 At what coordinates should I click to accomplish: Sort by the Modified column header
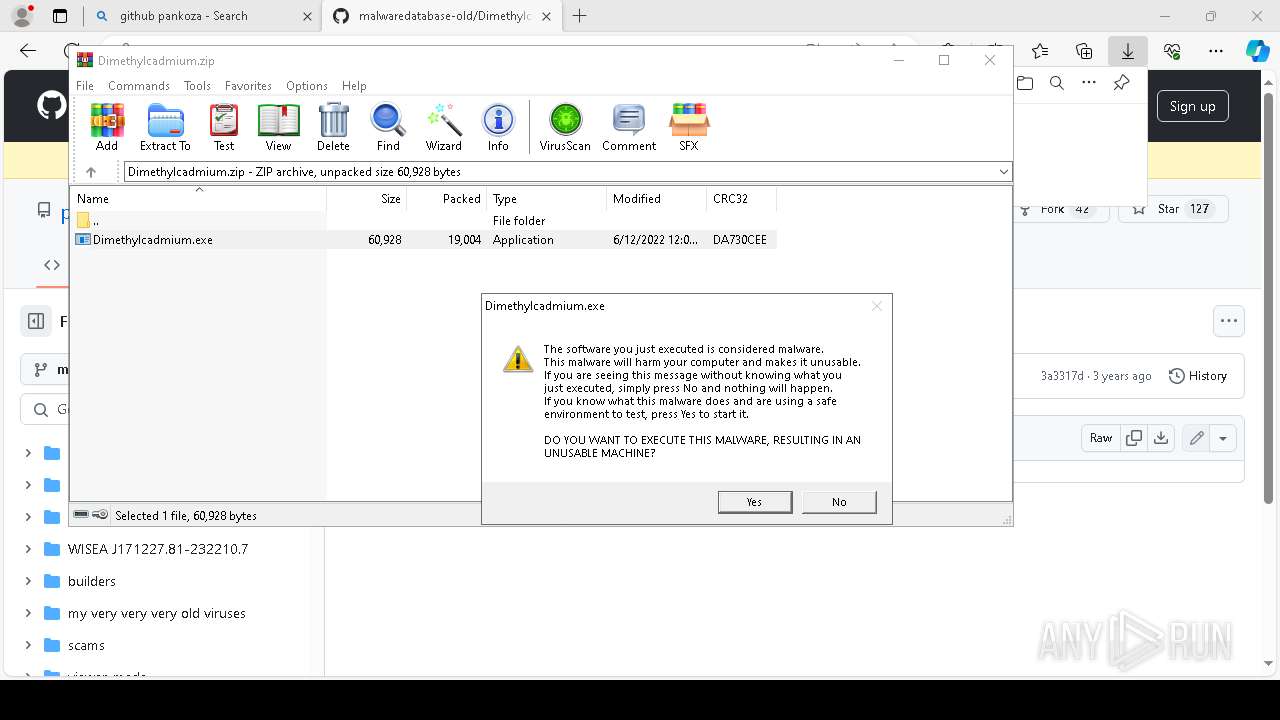[x=657, y=199]
